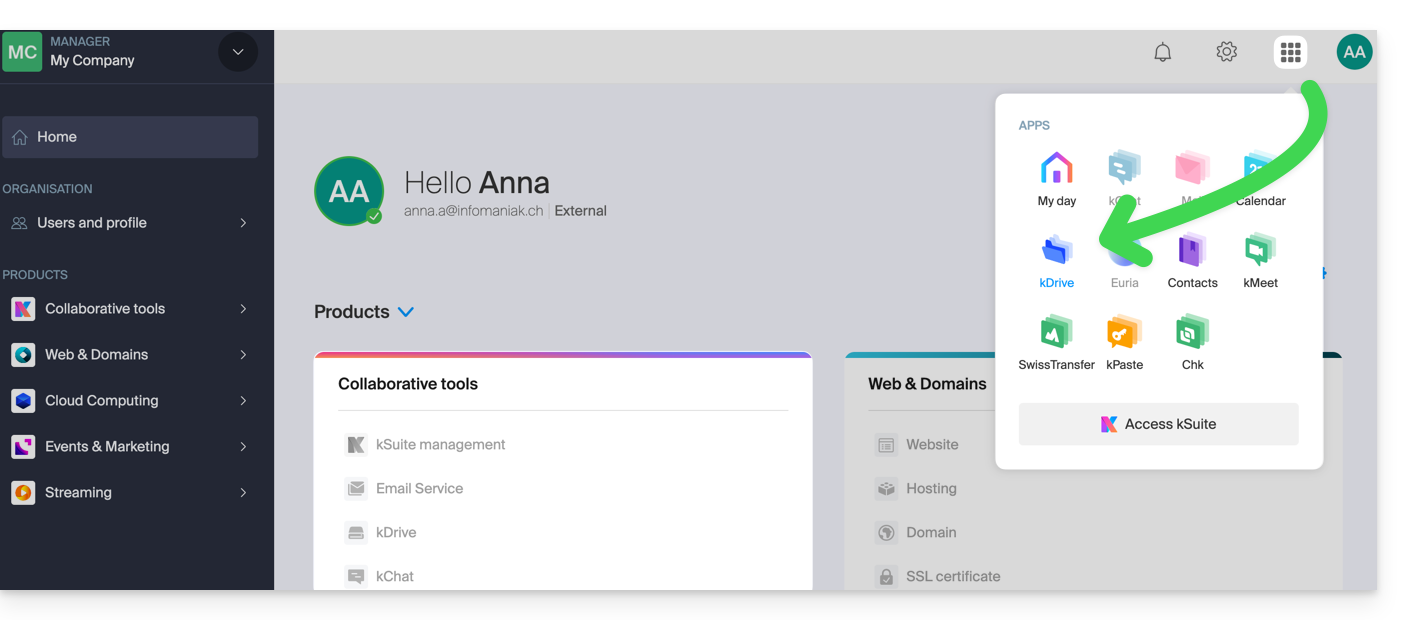Open the Chk app icon

(1192, 333)
